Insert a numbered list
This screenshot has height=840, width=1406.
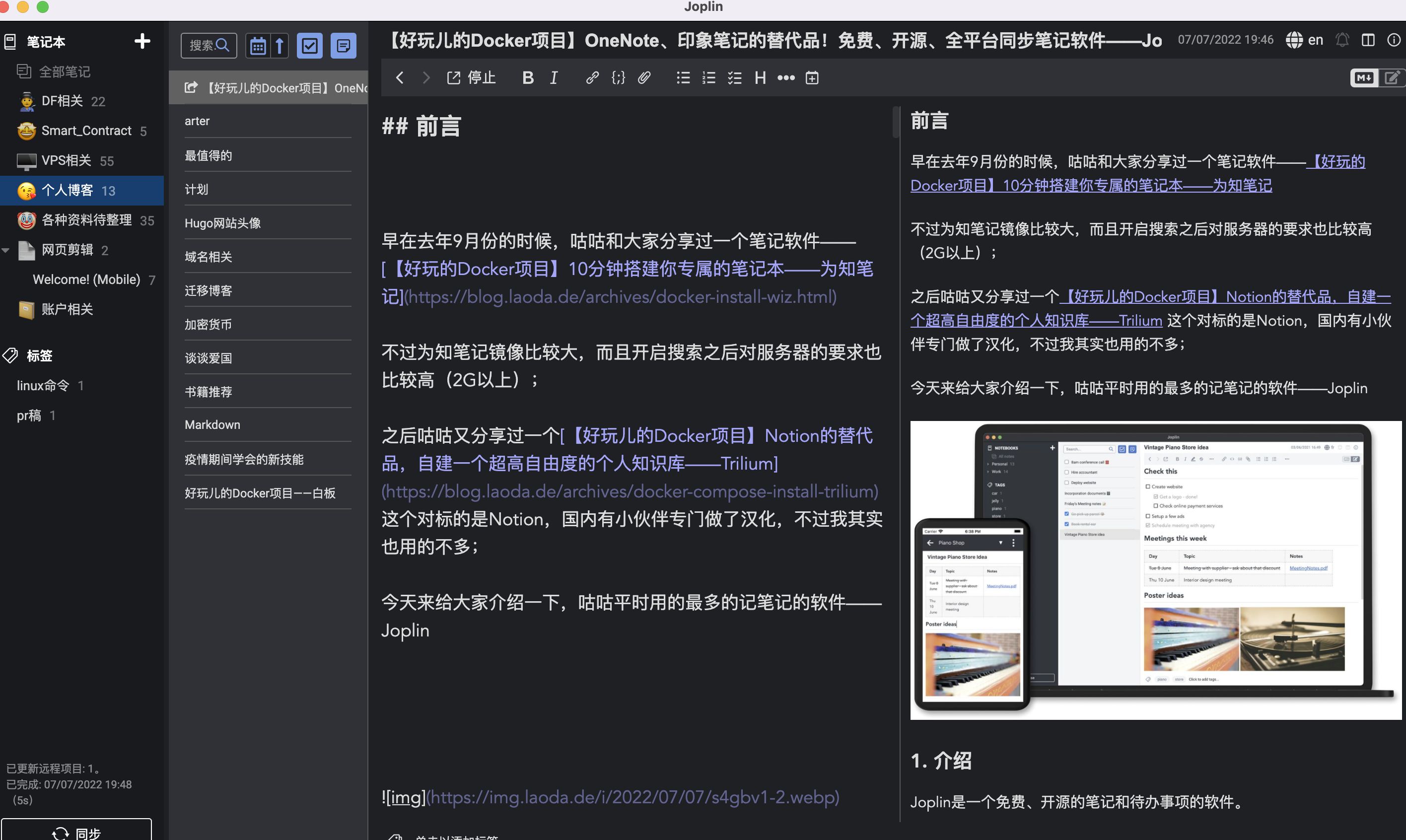pyautogui.click(x=708, y=77)
